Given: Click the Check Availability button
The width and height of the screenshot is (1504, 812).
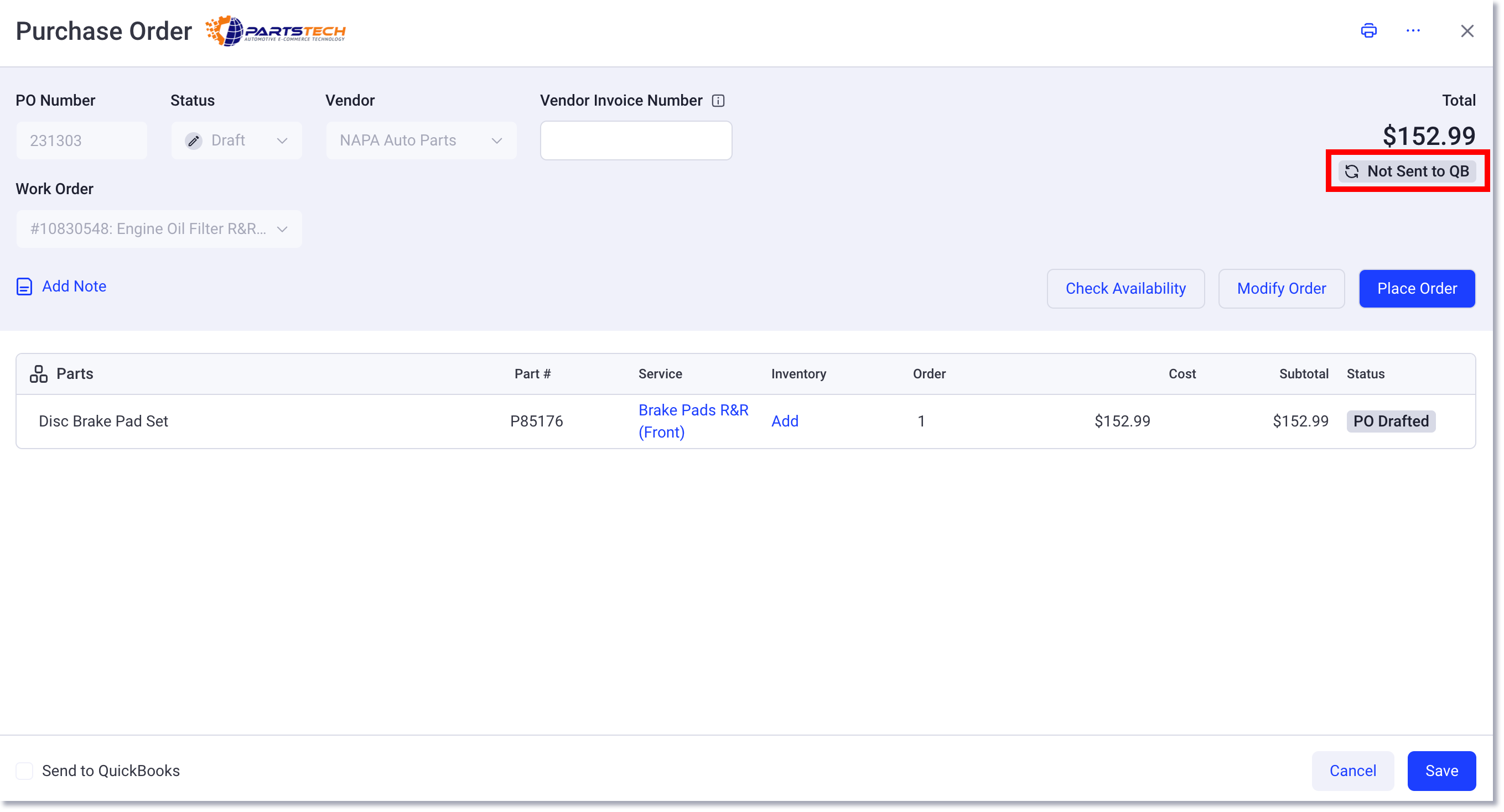Looking at the screenshot, I should [1126, 288].
